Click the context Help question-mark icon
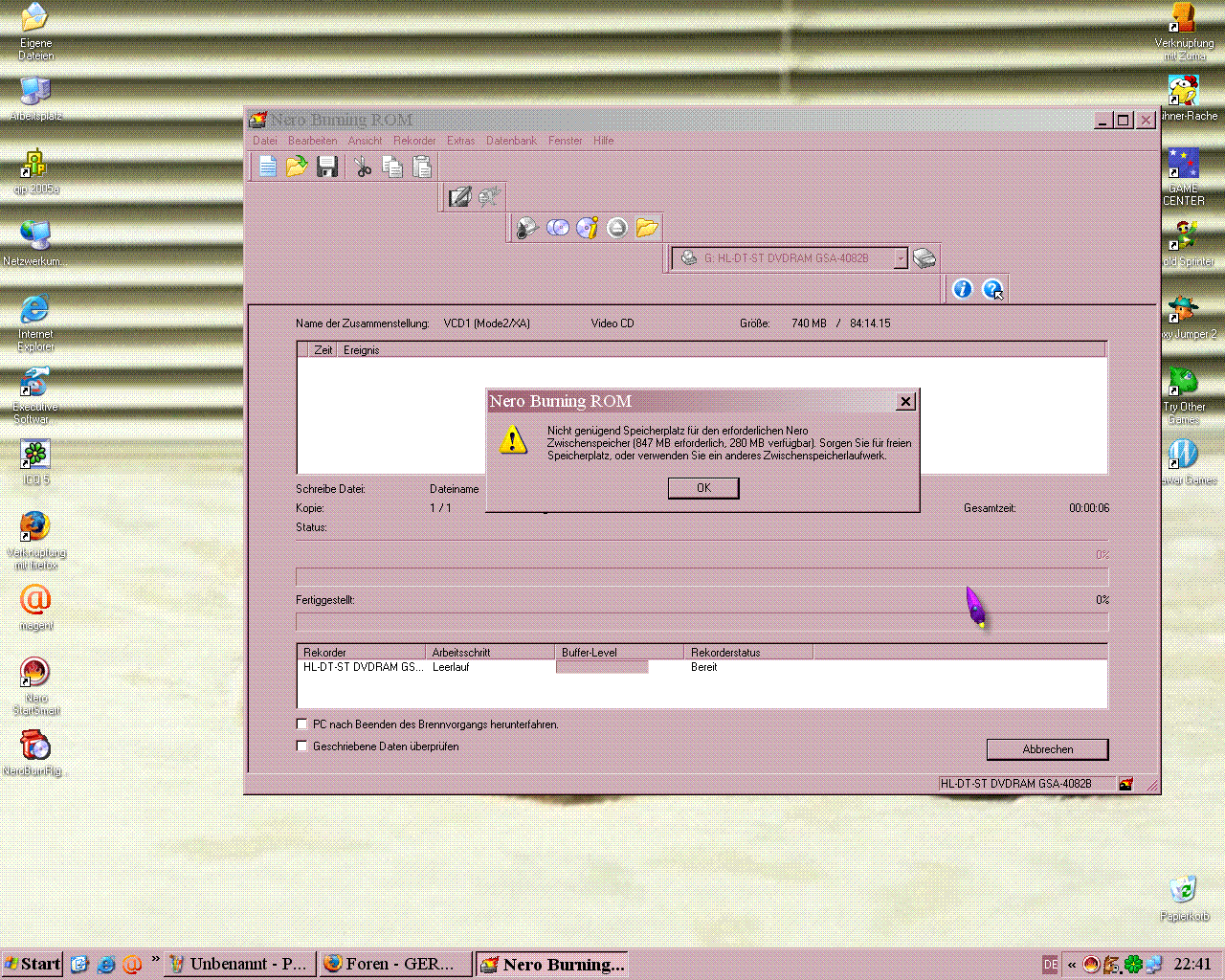Viewport: 1225px width, 980px height. [993, 289]
